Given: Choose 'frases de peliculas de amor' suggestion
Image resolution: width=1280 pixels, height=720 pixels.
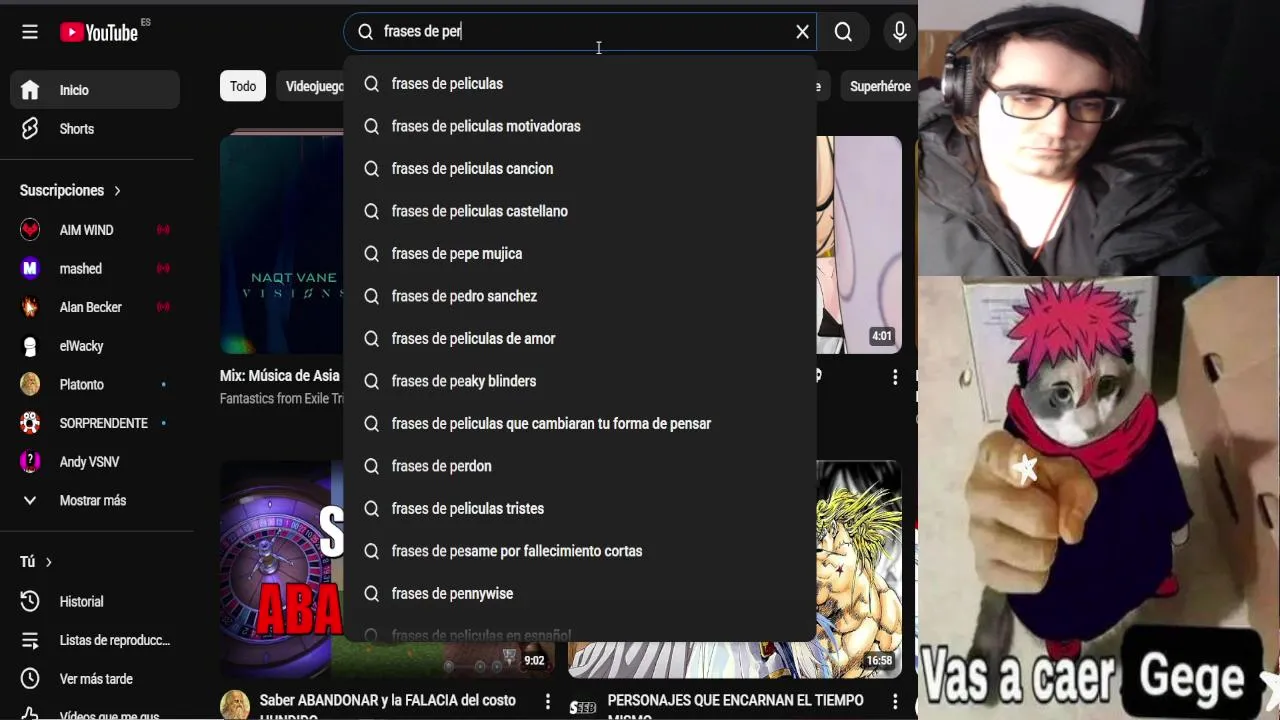Looking at the screenshot, I should point(580,339).
